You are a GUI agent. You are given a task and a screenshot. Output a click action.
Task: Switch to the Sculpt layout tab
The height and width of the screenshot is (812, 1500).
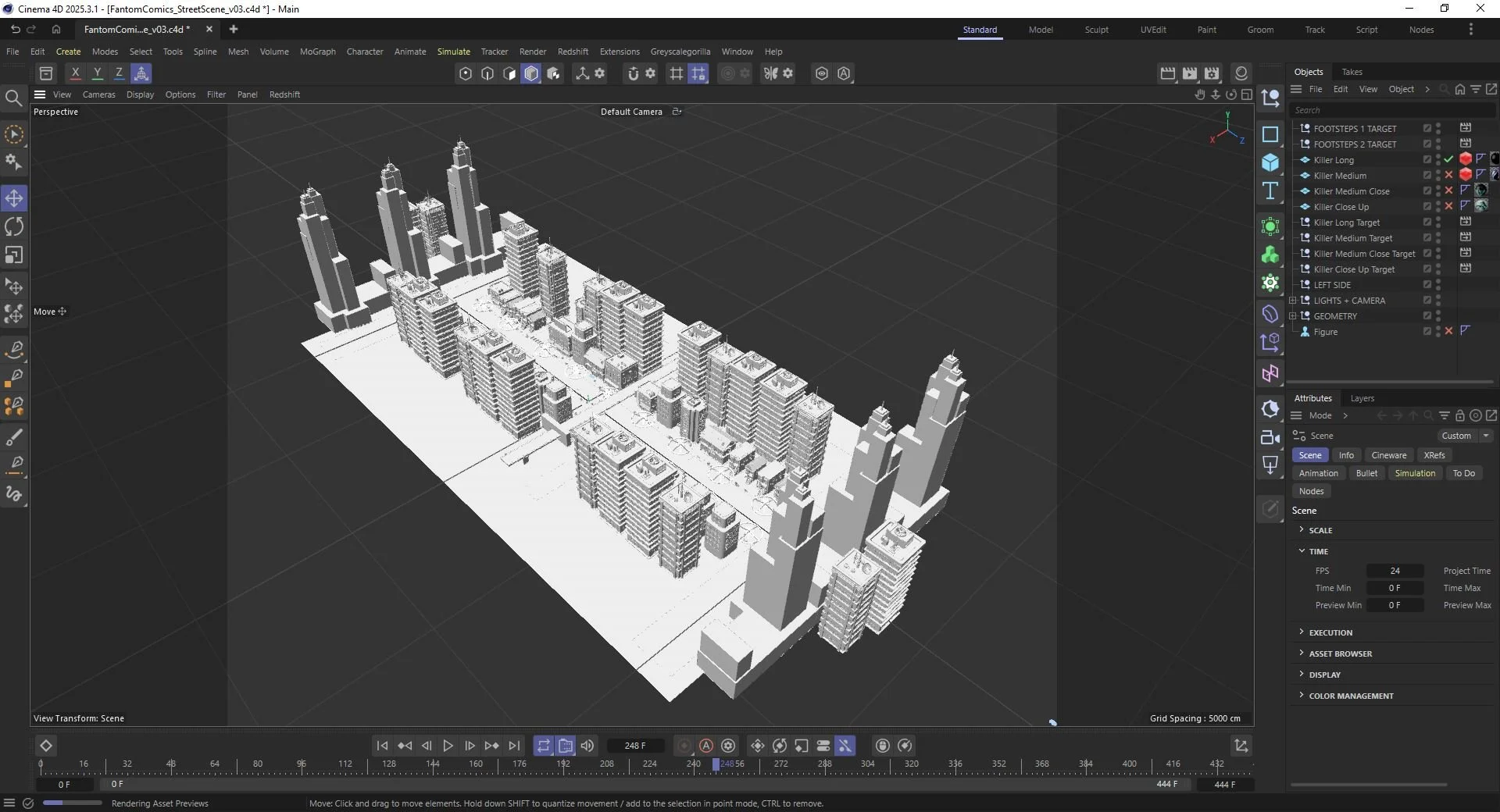click(1096, 30)
